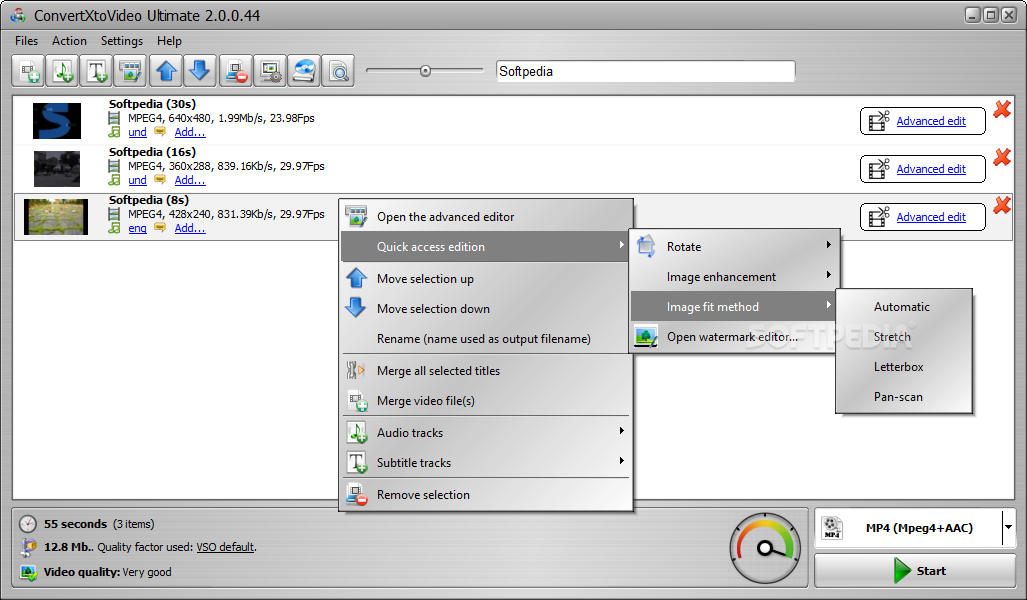The width and height of the screenshot is (1027, 600).
Task: Choose Move selection down menu entry
Action: (486, 309)
